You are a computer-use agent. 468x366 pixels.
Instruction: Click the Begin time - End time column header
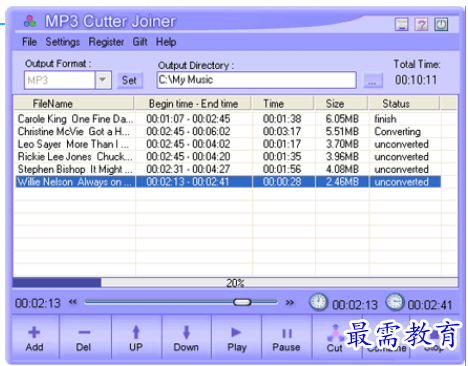pyautogui.click(x=193, y=104)
